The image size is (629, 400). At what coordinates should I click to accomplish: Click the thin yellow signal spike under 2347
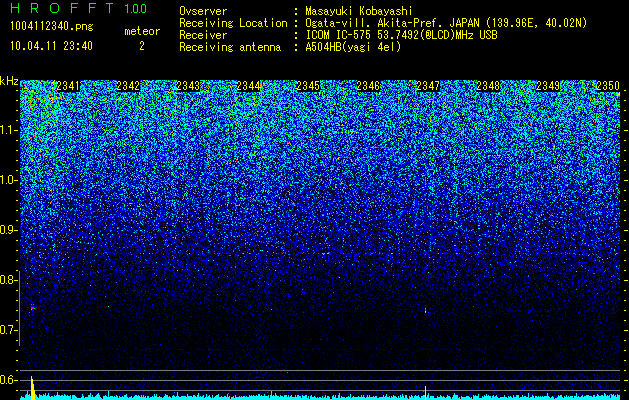coord(425,393)
